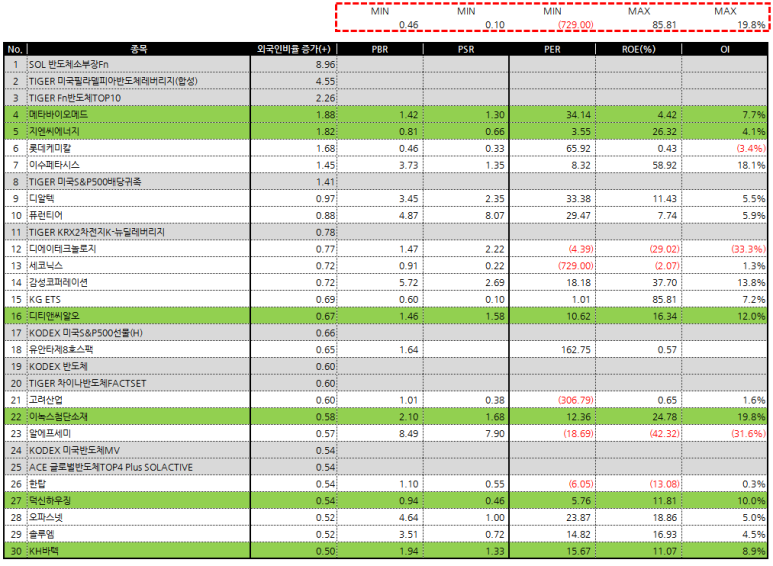Click ROE 26.32 for 지엔씨에너지
Viewport: 773px width, 566px height.
665,132
